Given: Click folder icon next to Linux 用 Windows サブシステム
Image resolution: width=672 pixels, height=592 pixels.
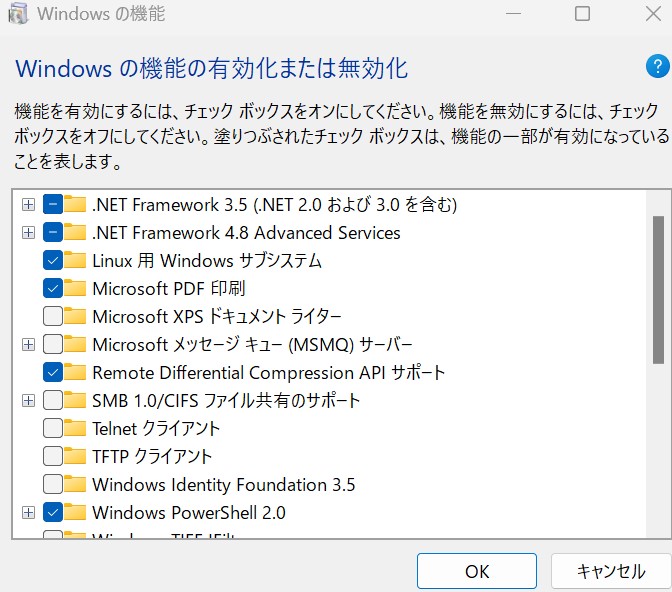Looking at the screenshot, I should click(76, 261).
